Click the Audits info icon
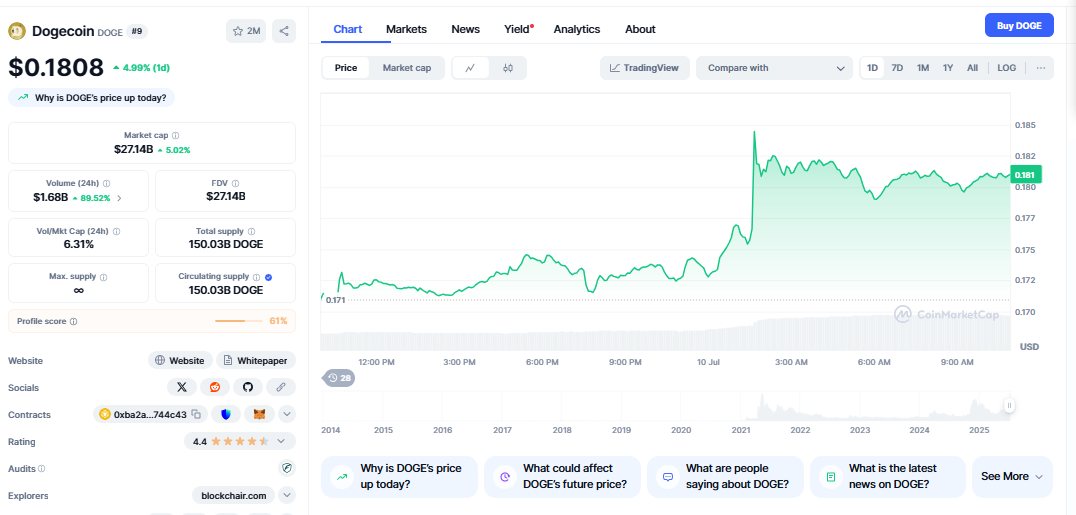This screenshot has height=515, width=1076. (42, 469)
